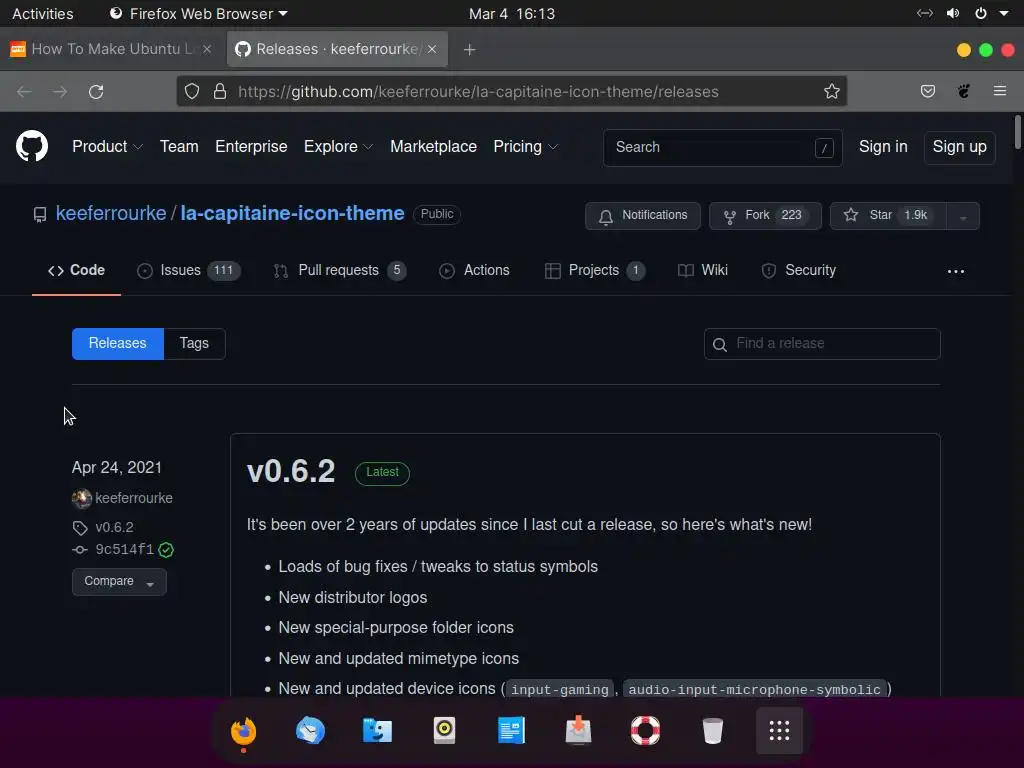
Task: Open the Firefox Web Browser app menu
Action: [x=199, y=14]
